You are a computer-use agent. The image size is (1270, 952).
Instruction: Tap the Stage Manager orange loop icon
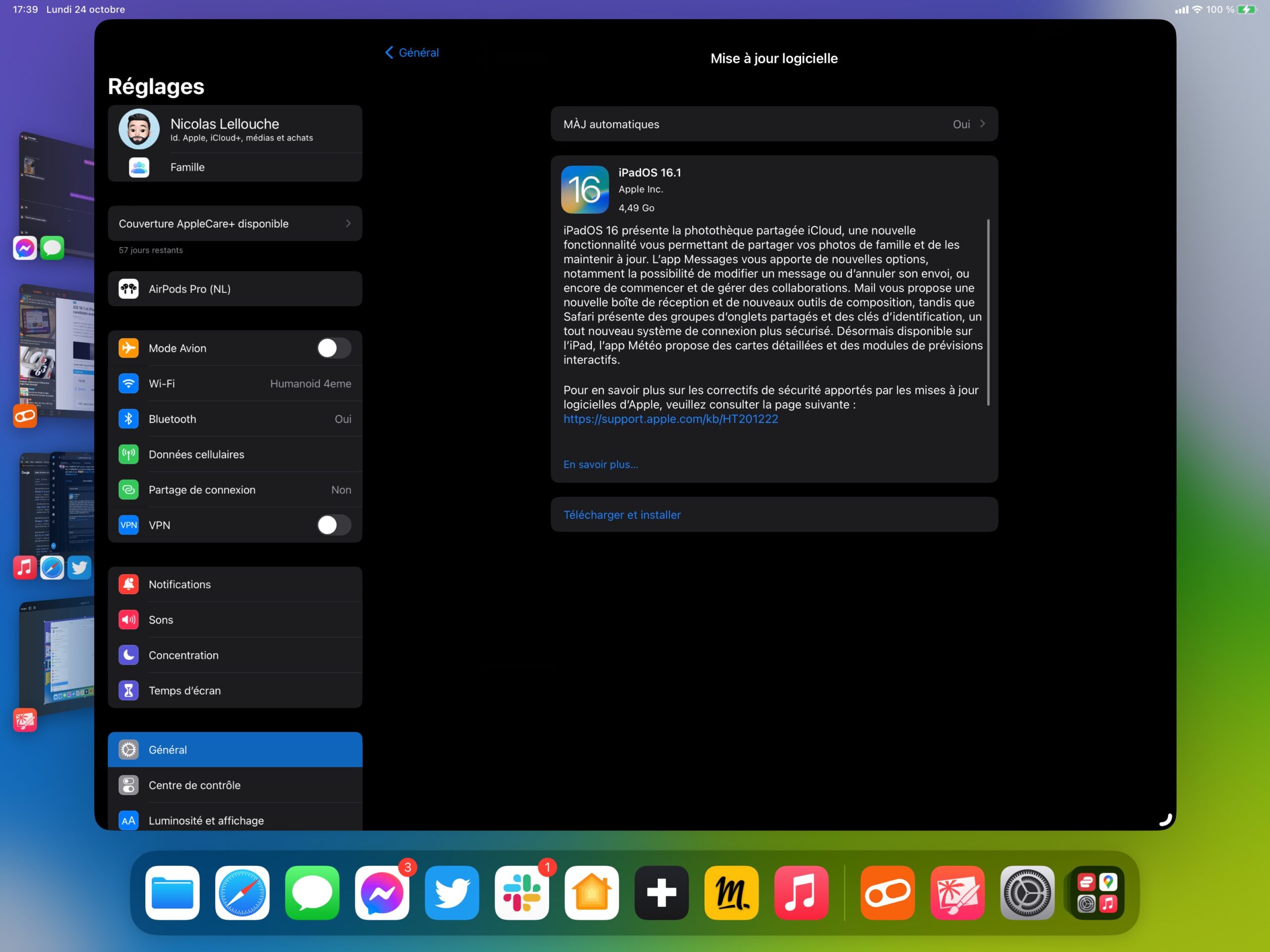click(x=25, y=416)
